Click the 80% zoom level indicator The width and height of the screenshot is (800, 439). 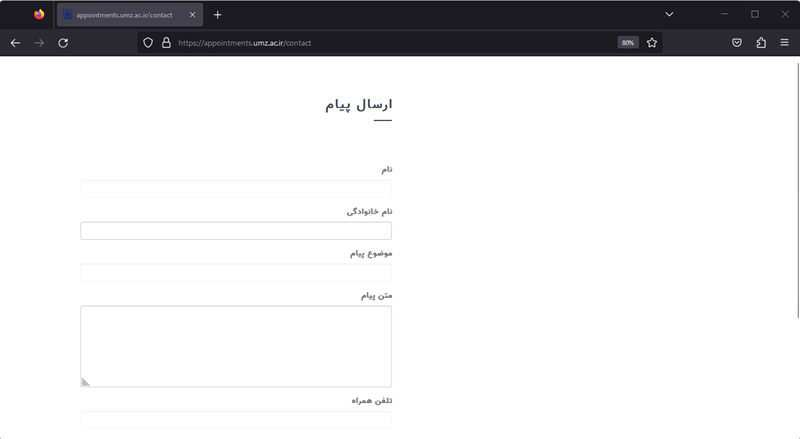click(628, 43)
